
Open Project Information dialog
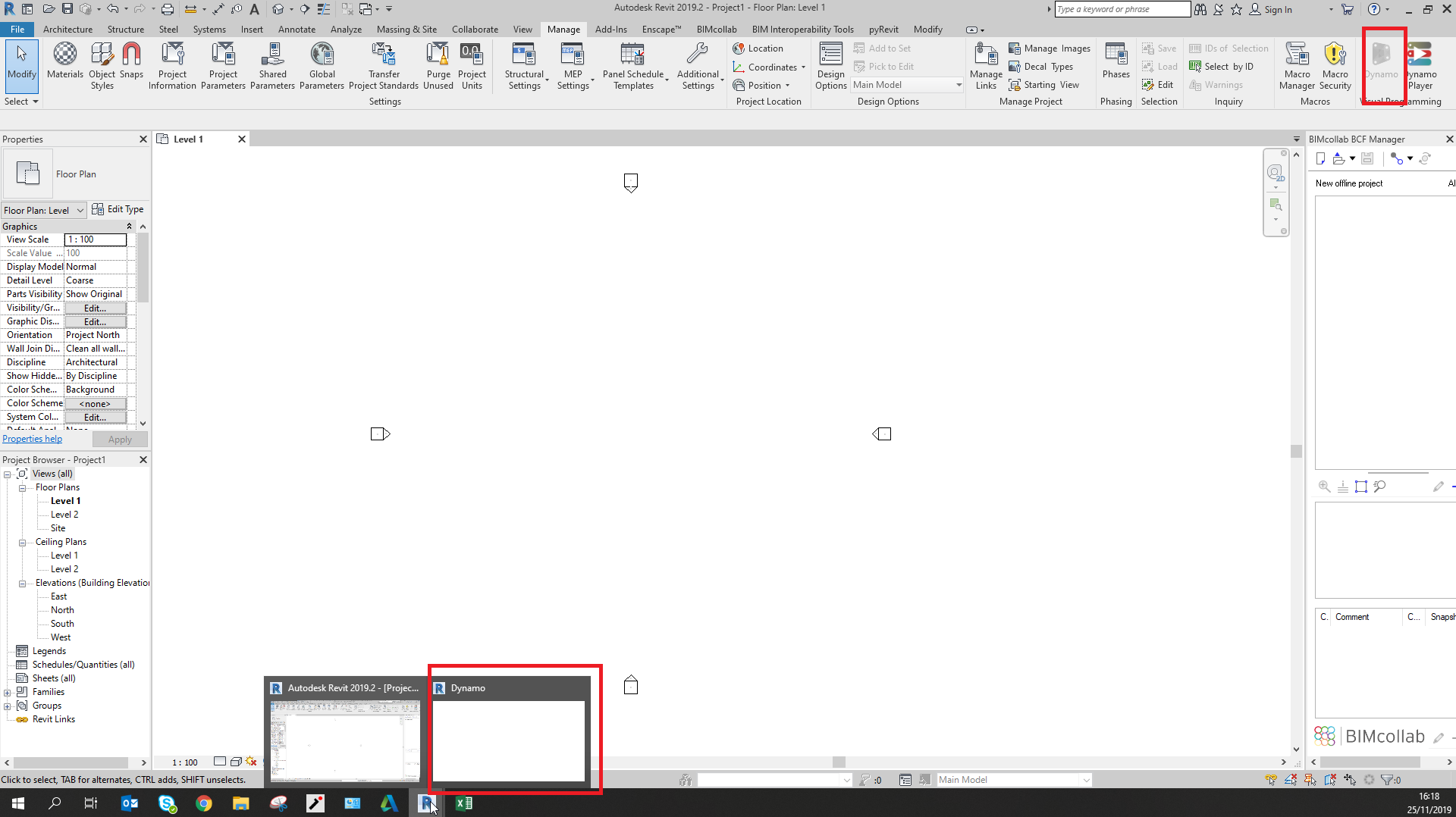172,66
